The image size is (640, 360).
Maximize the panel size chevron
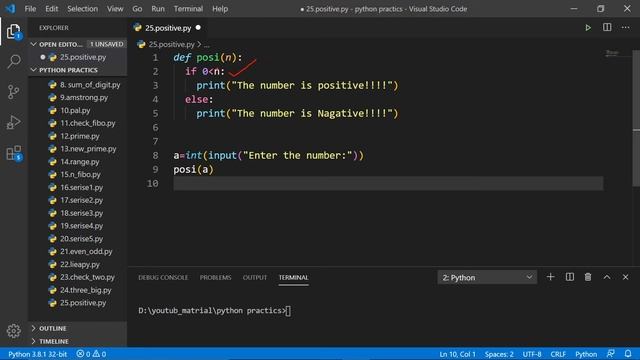pos(607,277)
